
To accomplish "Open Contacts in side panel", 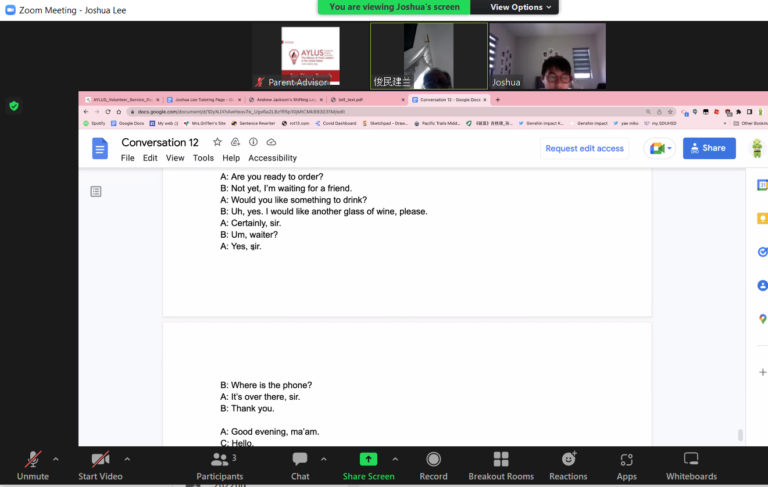I will tap(762, 285).
